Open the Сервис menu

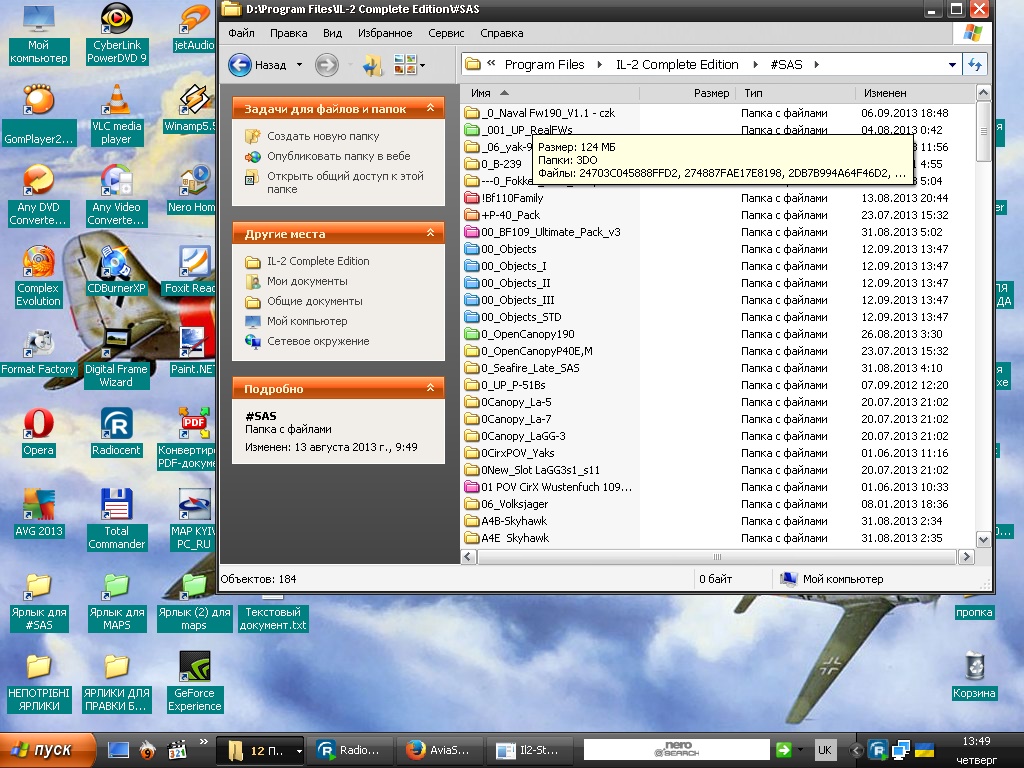(x=446, y=33)
